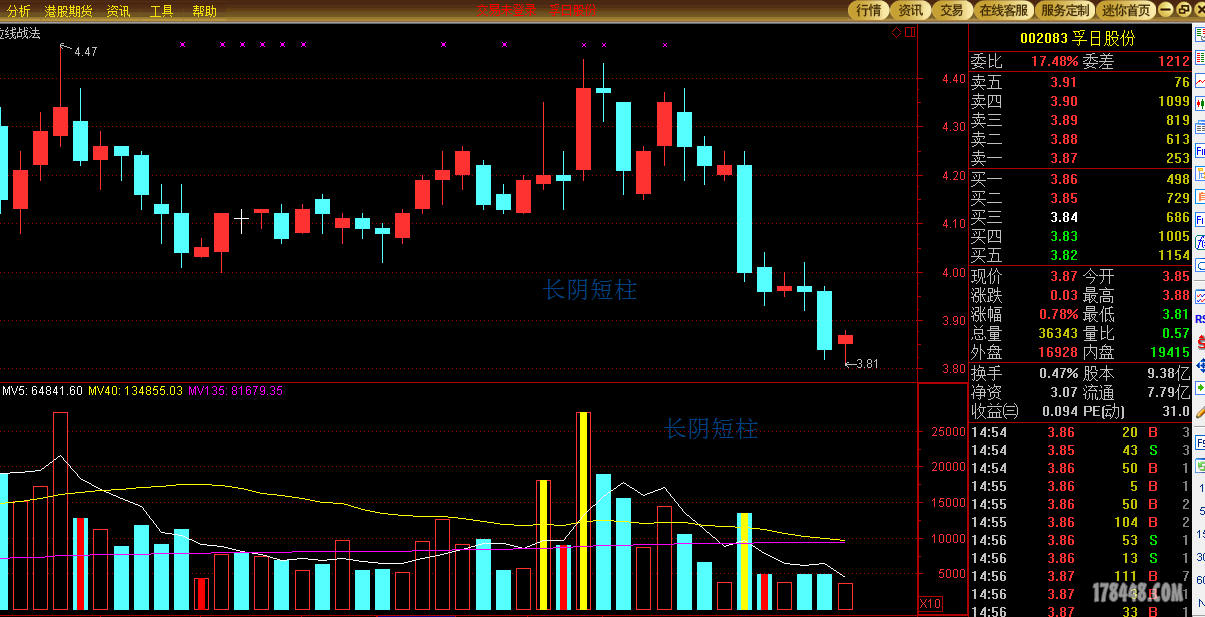The image size is (1205, 617).
Task: Open the 港股期货 menu
Action: click(x=68, y=11)
